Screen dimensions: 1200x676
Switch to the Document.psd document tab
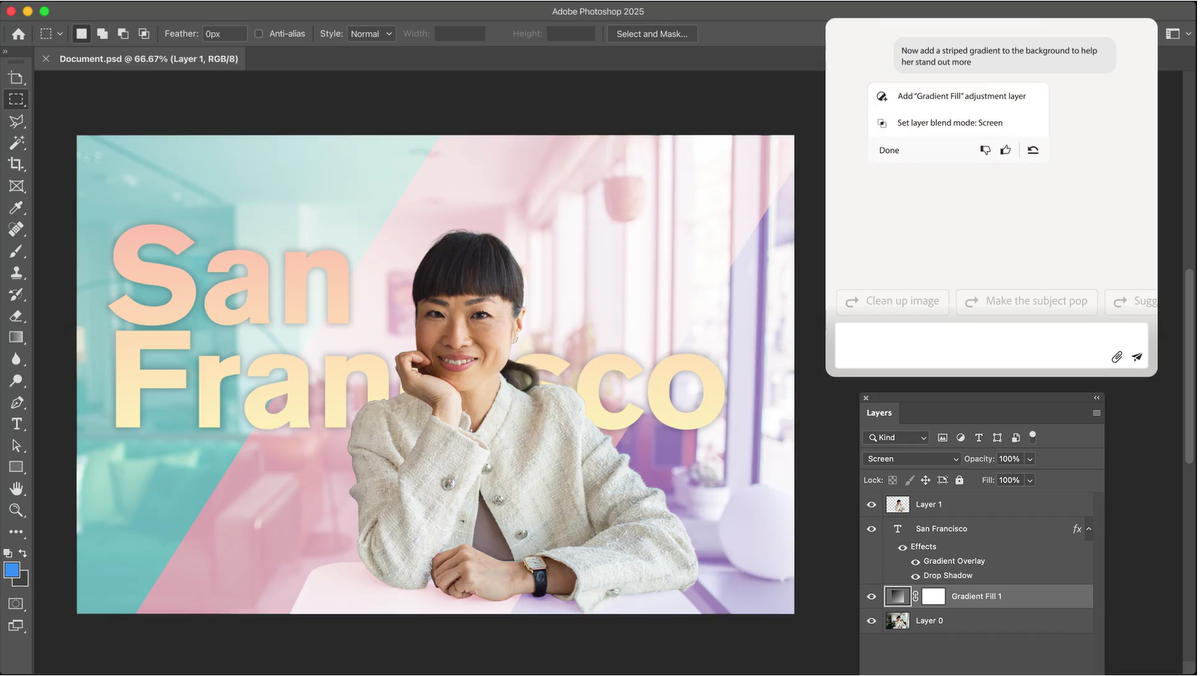(148, 58)
